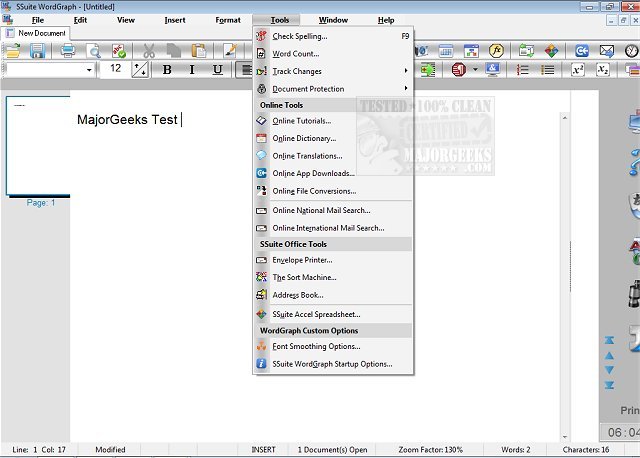Image resolution: width=640 pixels, height=458 pixels.
Task: Click the organization chart toolbar icon
Action: click(x=471, y=51)
